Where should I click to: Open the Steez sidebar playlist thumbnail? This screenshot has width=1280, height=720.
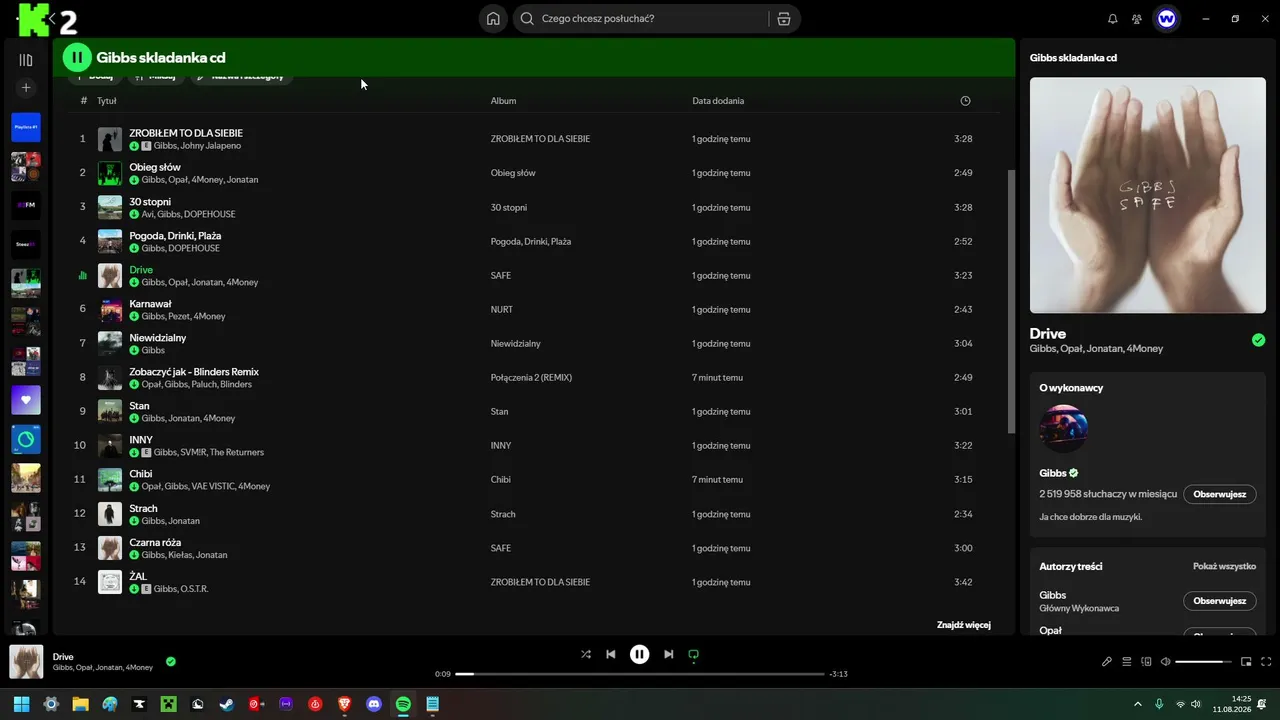coord(26,245)
